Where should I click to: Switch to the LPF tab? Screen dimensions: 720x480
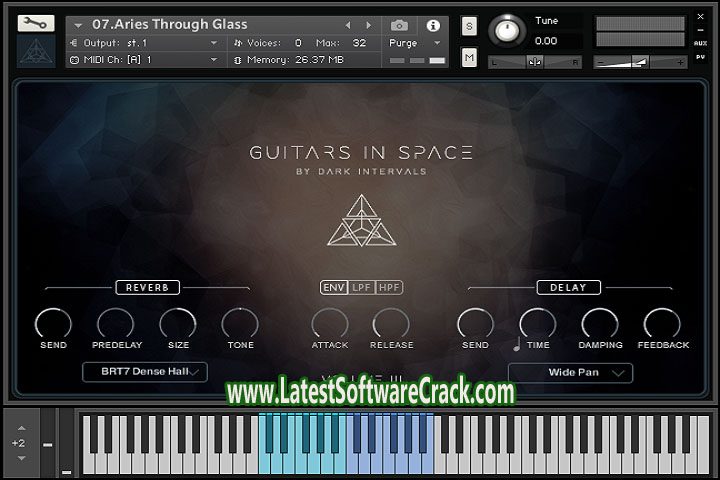click(x=361, y=288)
